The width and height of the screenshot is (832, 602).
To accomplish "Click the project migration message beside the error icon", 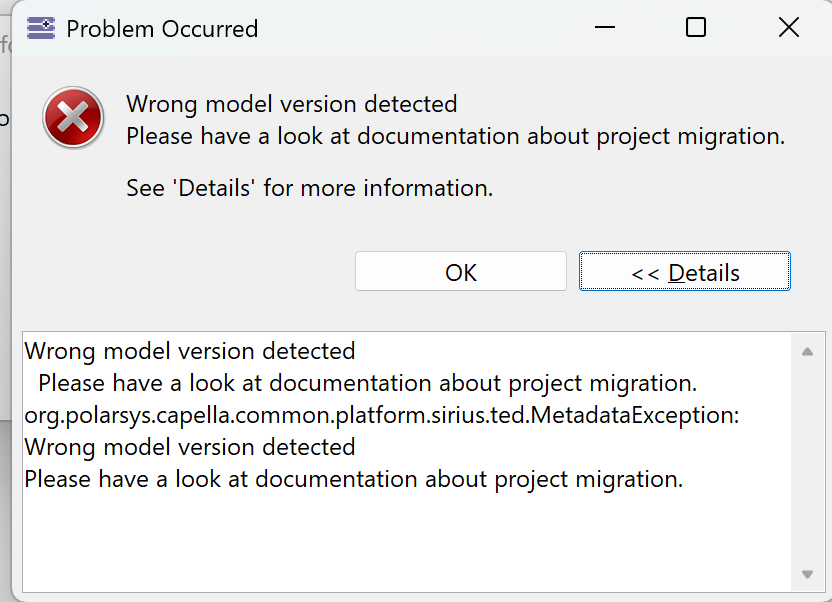I will tap(455, 136).
